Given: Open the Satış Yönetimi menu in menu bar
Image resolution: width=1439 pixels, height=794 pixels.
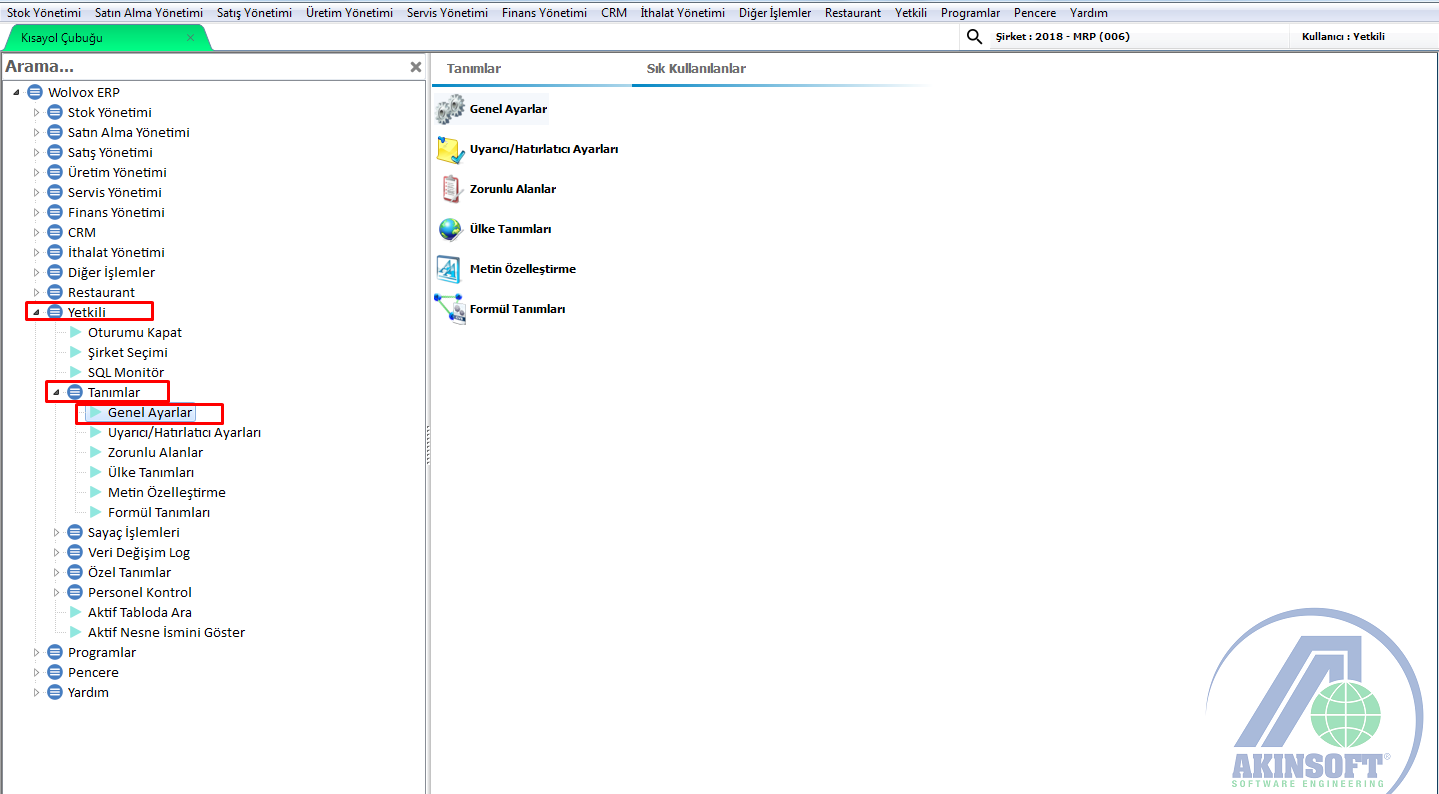Looking at the screenshot, I should [x=254, y=13].
